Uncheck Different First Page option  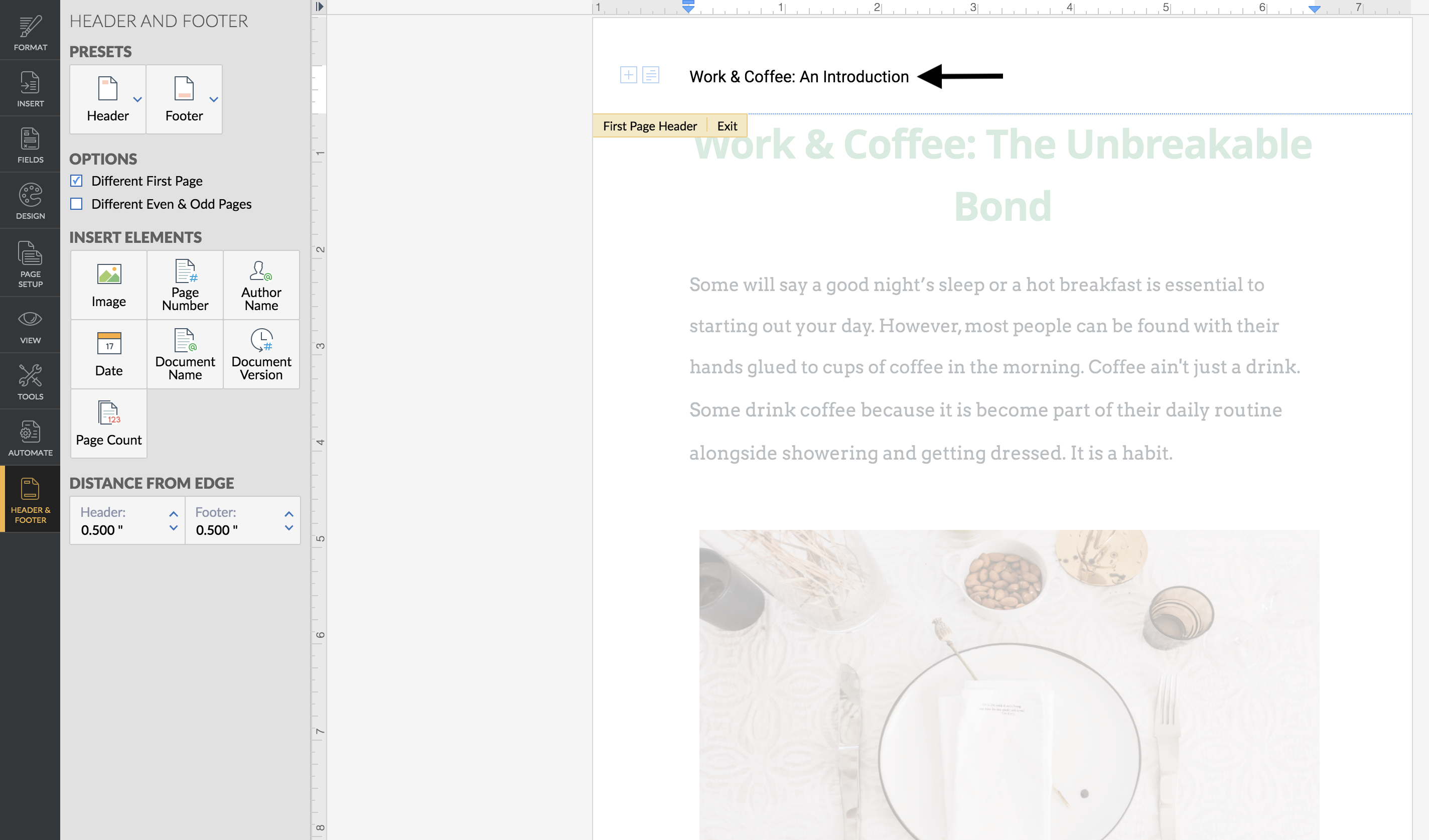[77, 181]
